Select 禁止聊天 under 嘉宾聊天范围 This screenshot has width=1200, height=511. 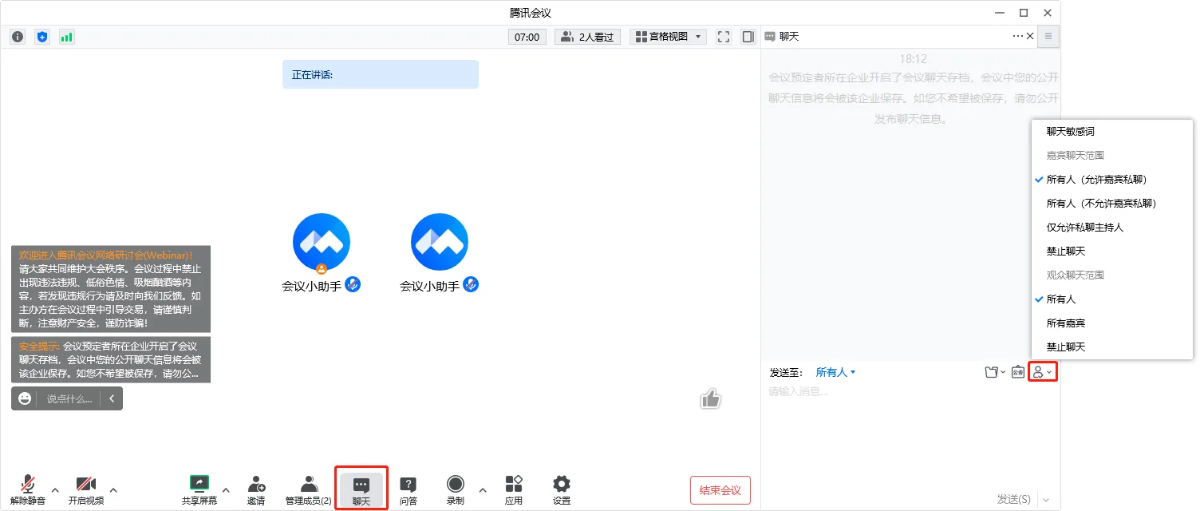click(1112, 251)
